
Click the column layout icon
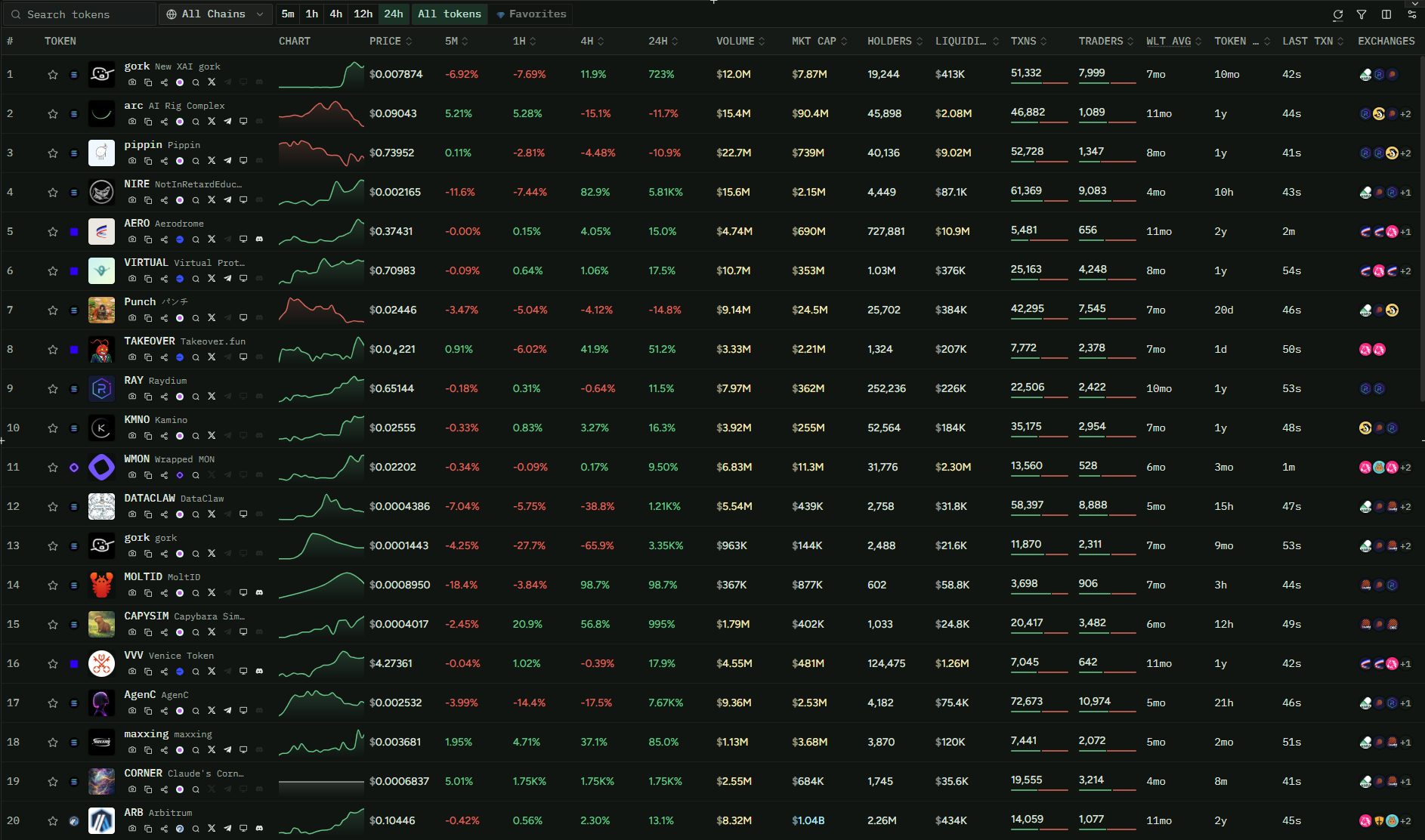click(1386, 14)
